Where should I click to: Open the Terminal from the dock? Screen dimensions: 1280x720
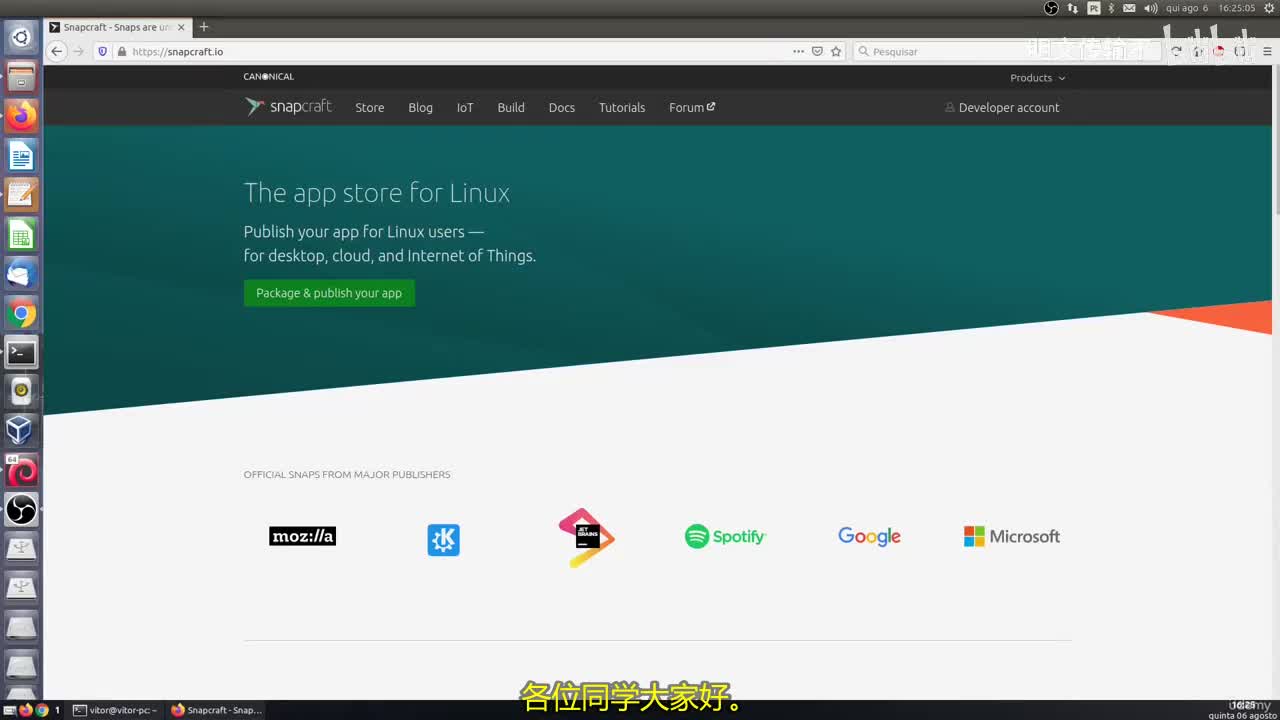click(21, 352)
